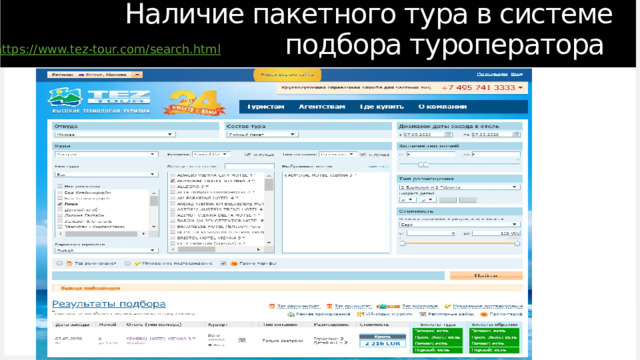Open the Агентствам menu
Image resolution: width=640 pixels, height=360 pixels.
pos(322,107)
